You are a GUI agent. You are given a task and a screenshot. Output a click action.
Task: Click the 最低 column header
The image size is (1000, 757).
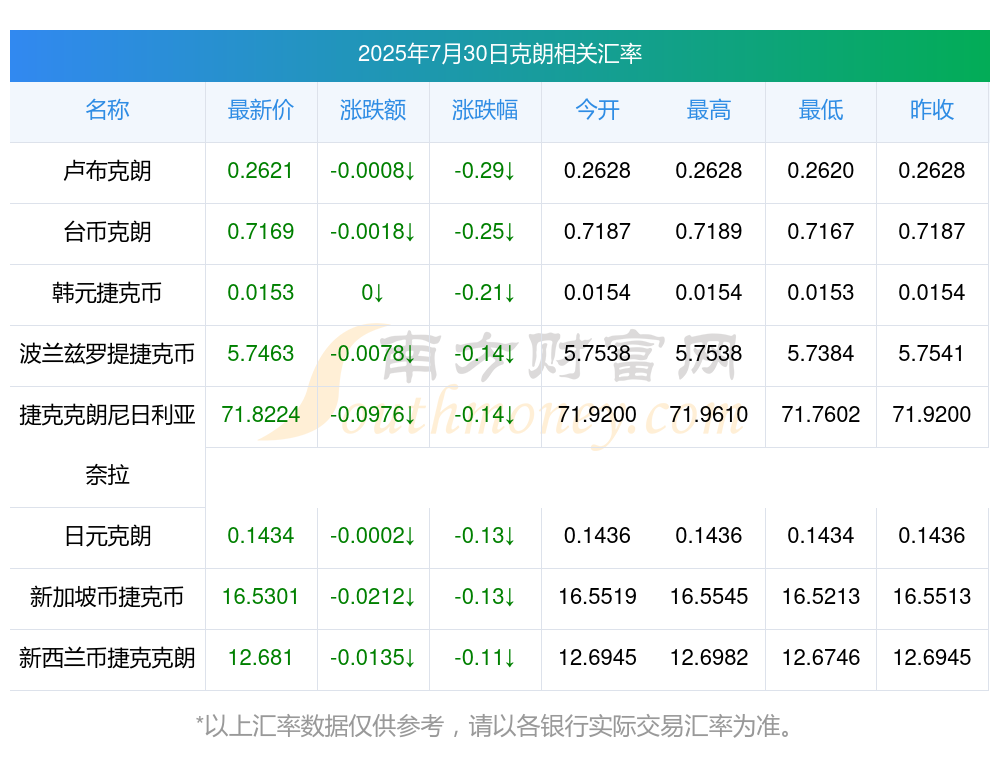(821, 110)
